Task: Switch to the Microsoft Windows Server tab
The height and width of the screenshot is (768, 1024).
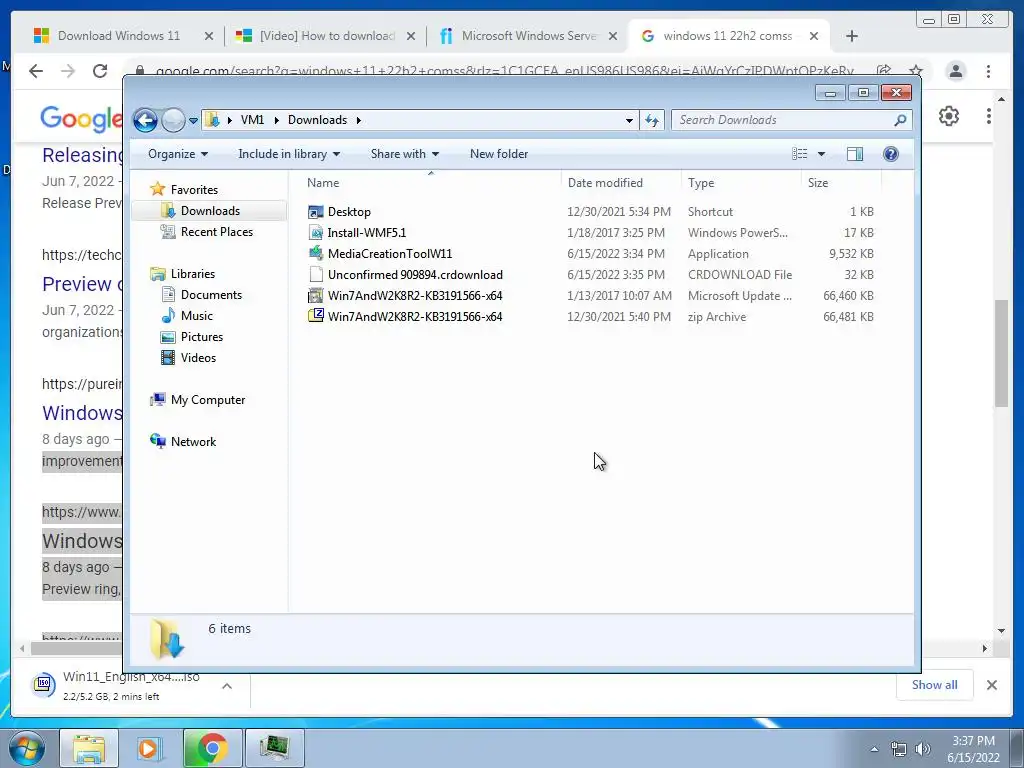Action: [x=528, y=36]
